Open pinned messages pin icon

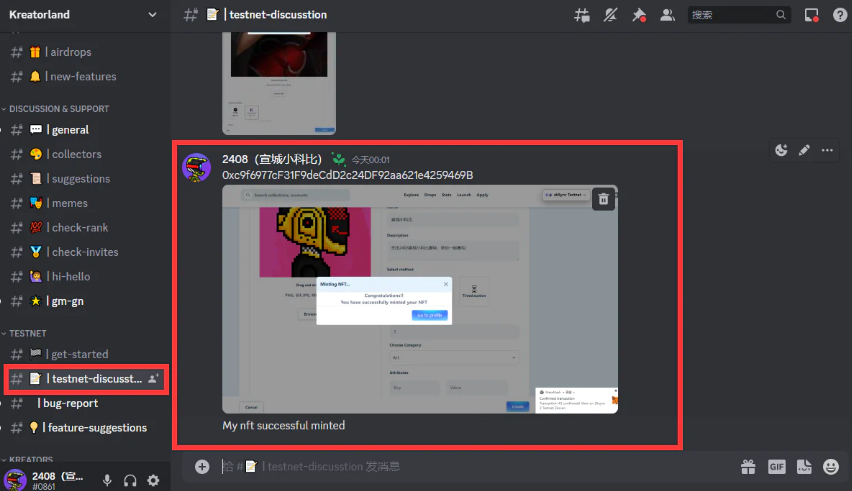[x=639, y=15]
